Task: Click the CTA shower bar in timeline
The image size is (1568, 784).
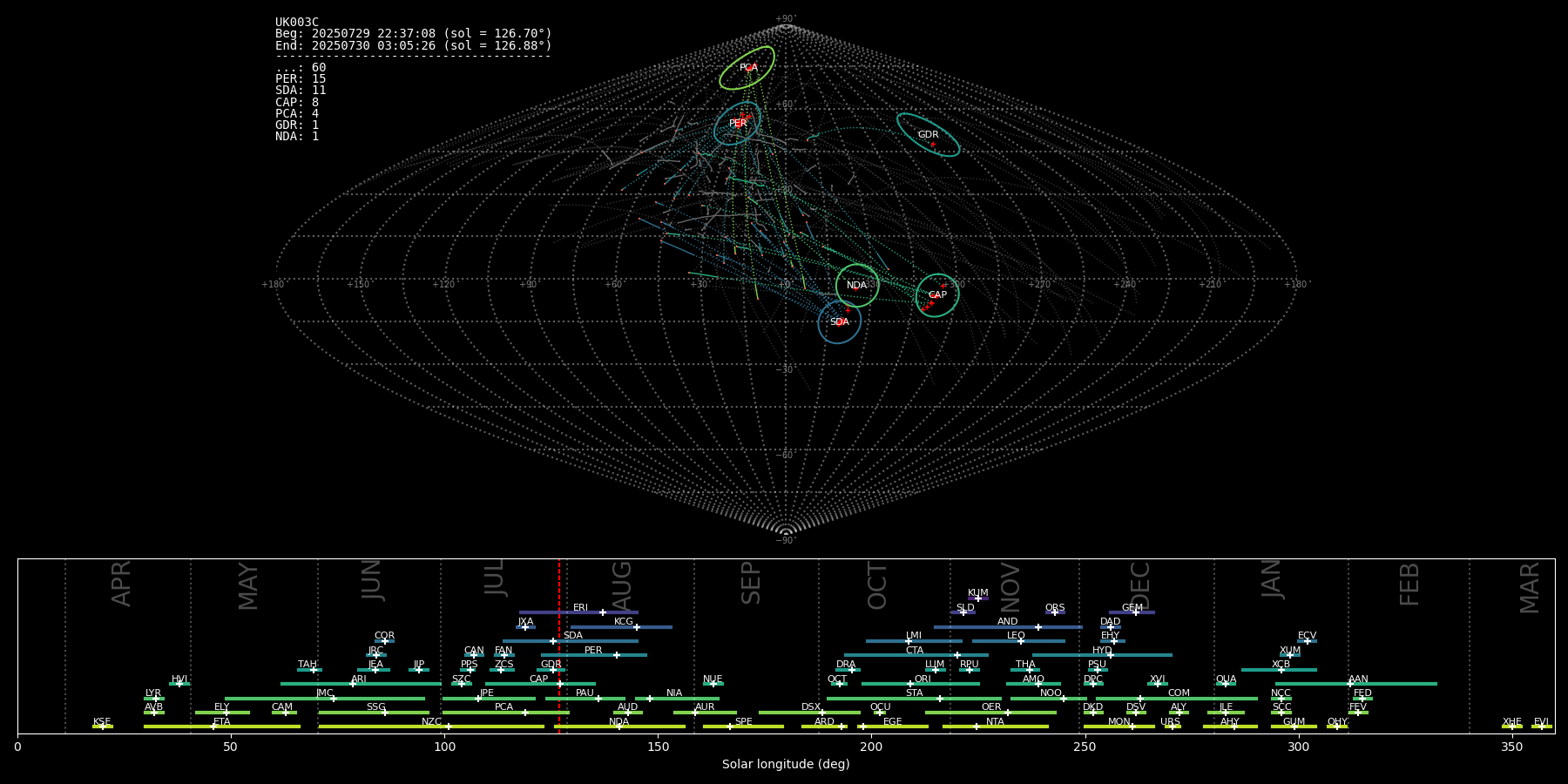Action: tap(916, 655)
